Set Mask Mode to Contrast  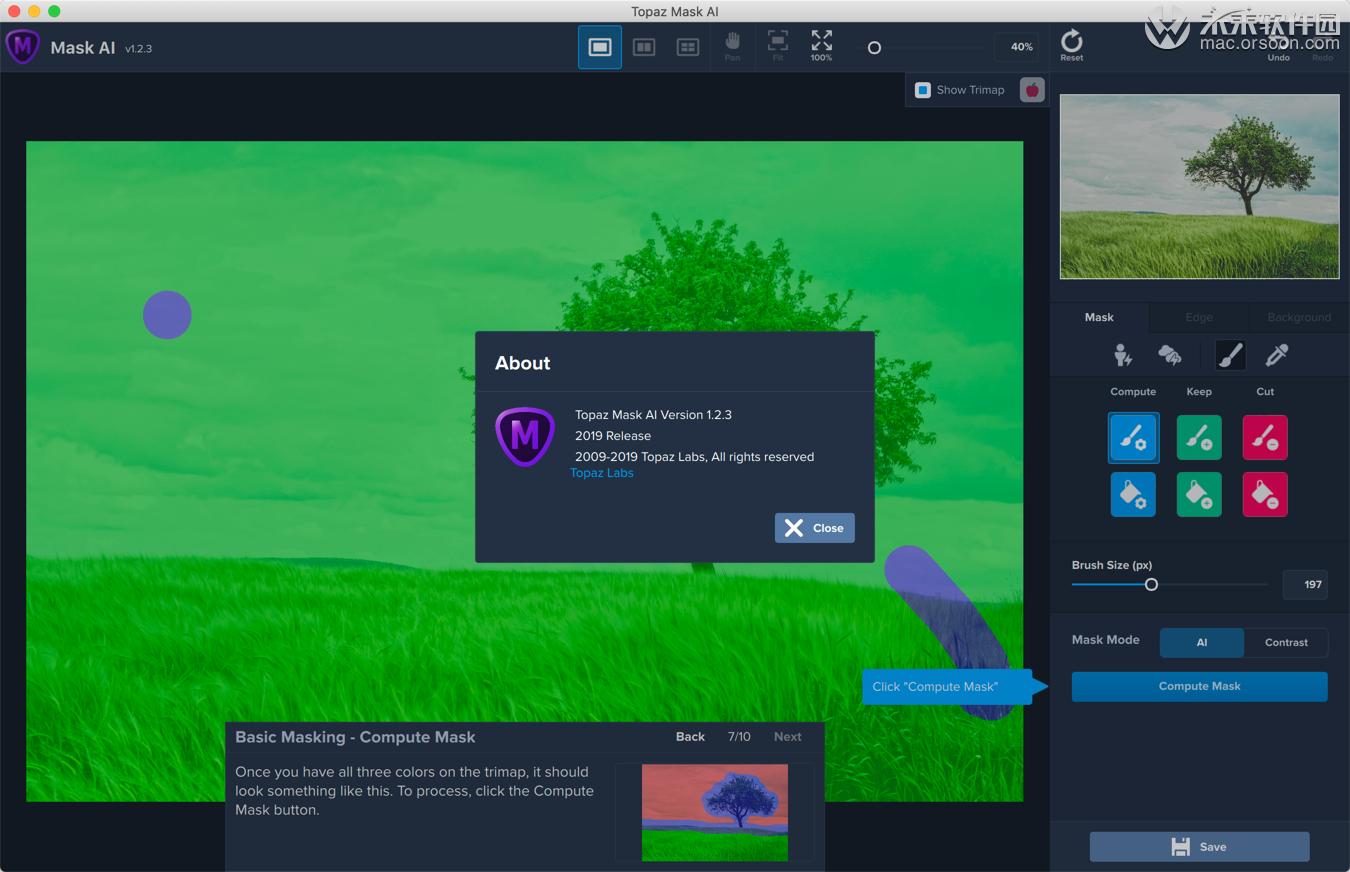pos(1286,642)
